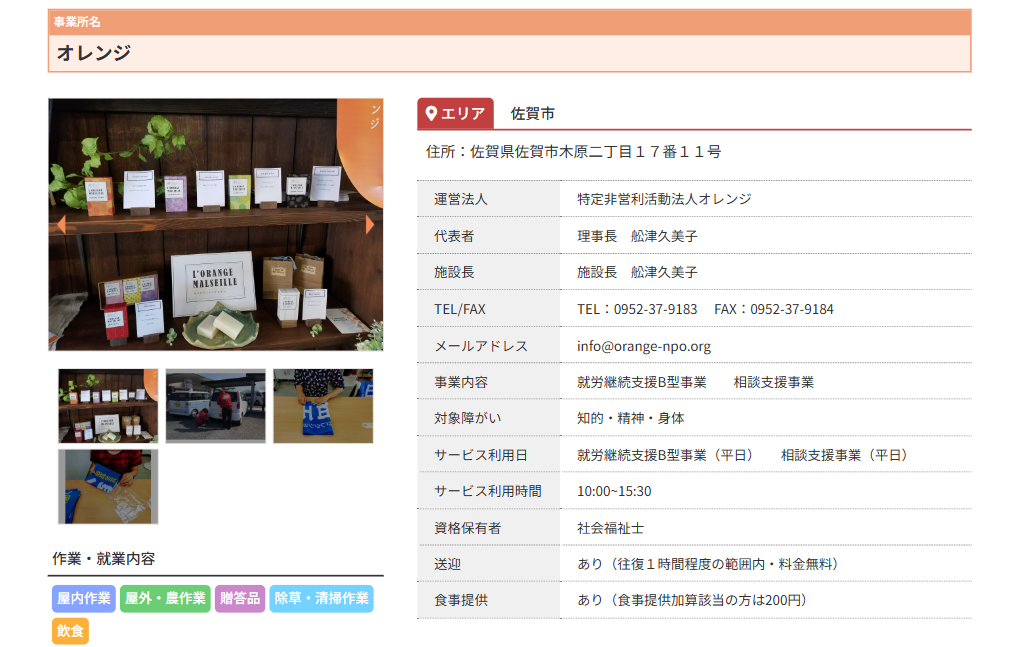The height and width of the screenshot is (647, 1020).
Task: Click the main soap display photo
Action: [215, 224]
